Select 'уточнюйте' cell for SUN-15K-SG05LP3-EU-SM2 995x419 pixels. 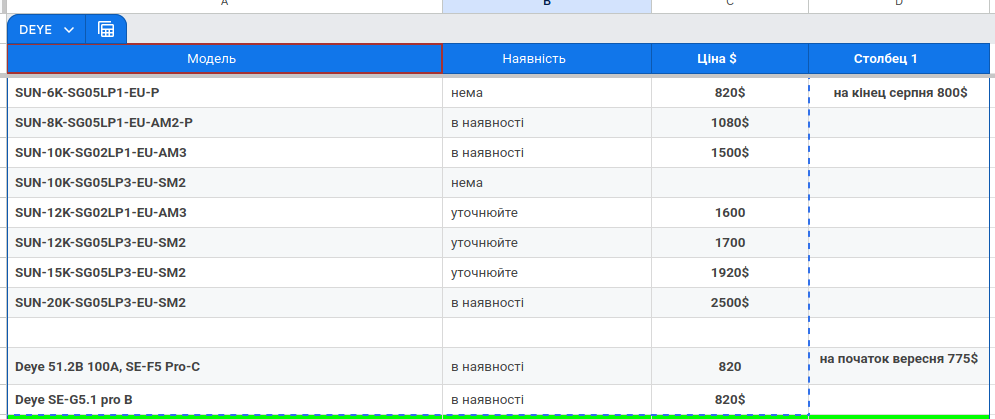point(547,273)
